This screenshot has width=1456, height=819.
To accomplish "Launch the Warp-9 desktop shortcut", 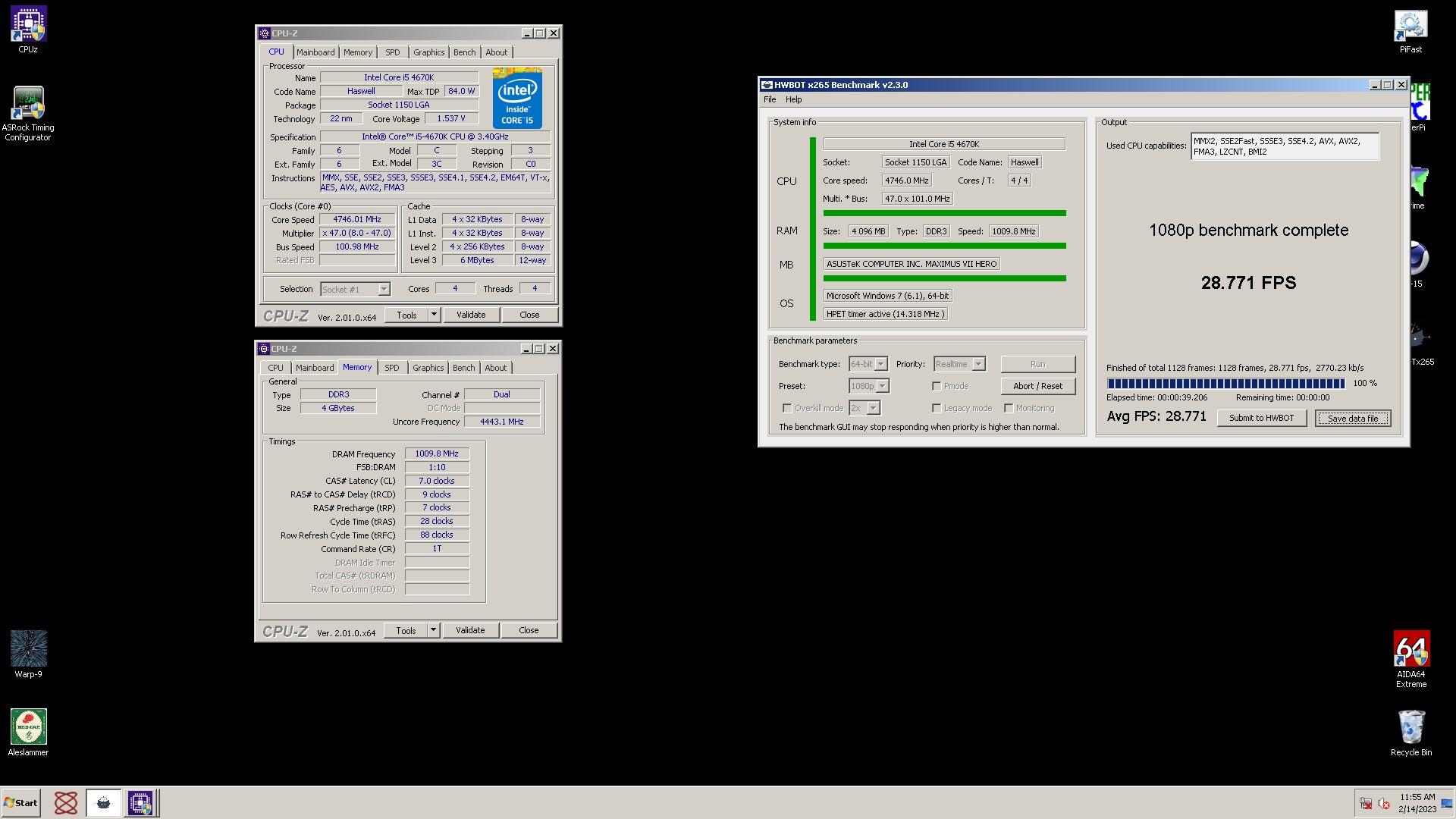I will point(29,654).
